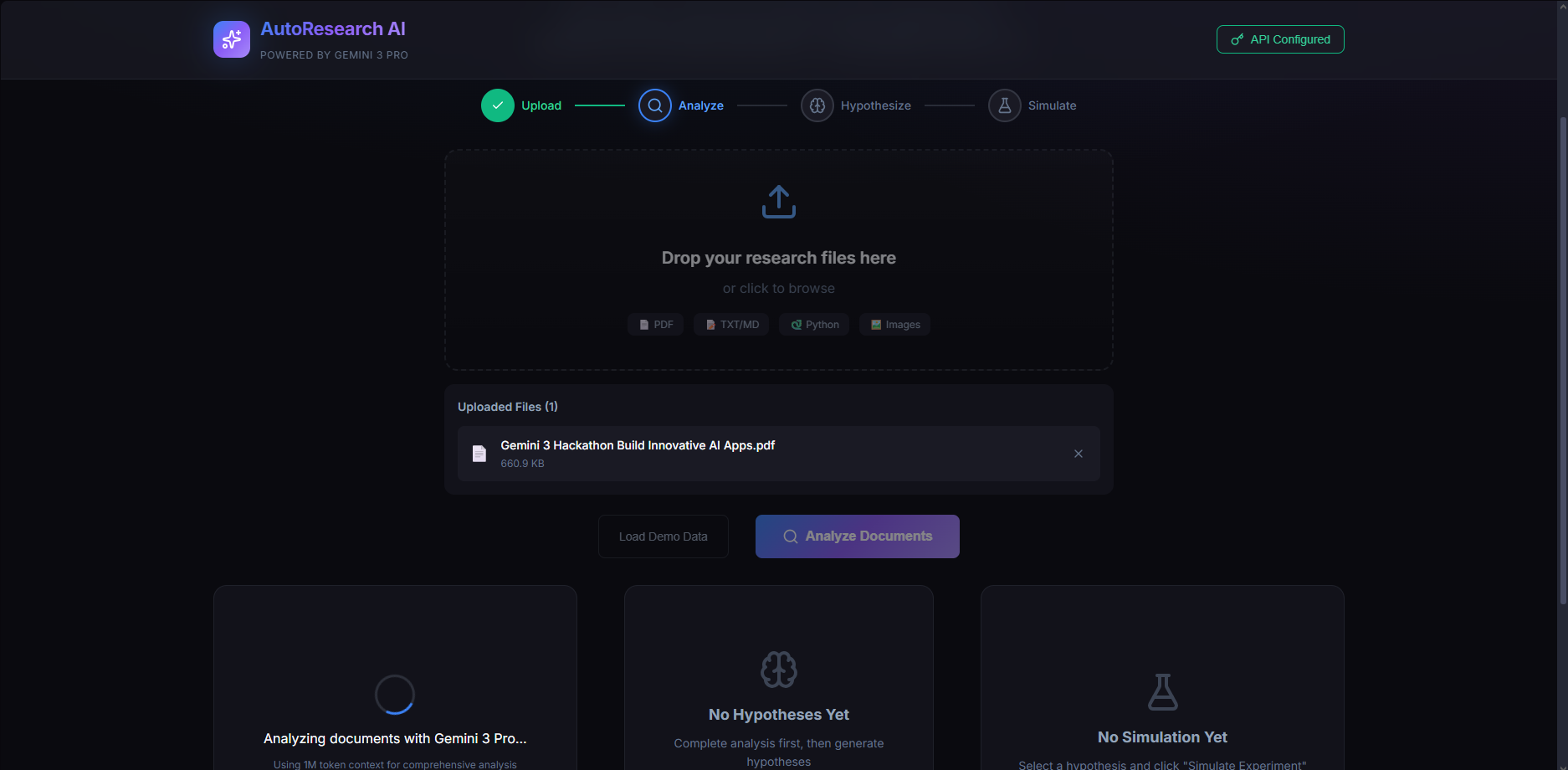Image resolution: width=1568 pixels, height=770 pixels.
Task: Select the Simulate step flask icon
Action: pyautogui.click(x=1005, y=105)
